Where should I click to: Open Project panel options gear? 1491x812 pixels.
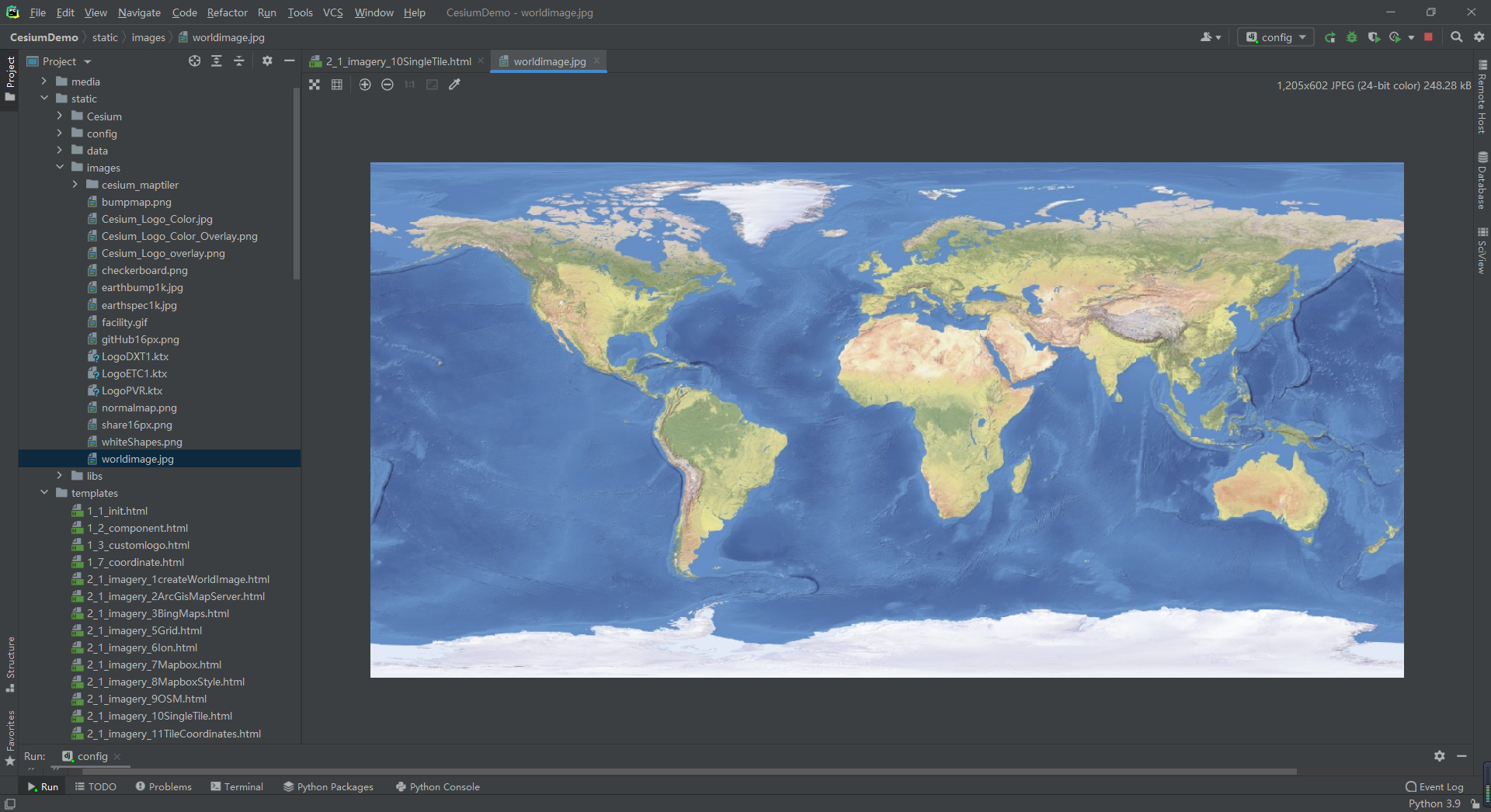pos(267,61)
